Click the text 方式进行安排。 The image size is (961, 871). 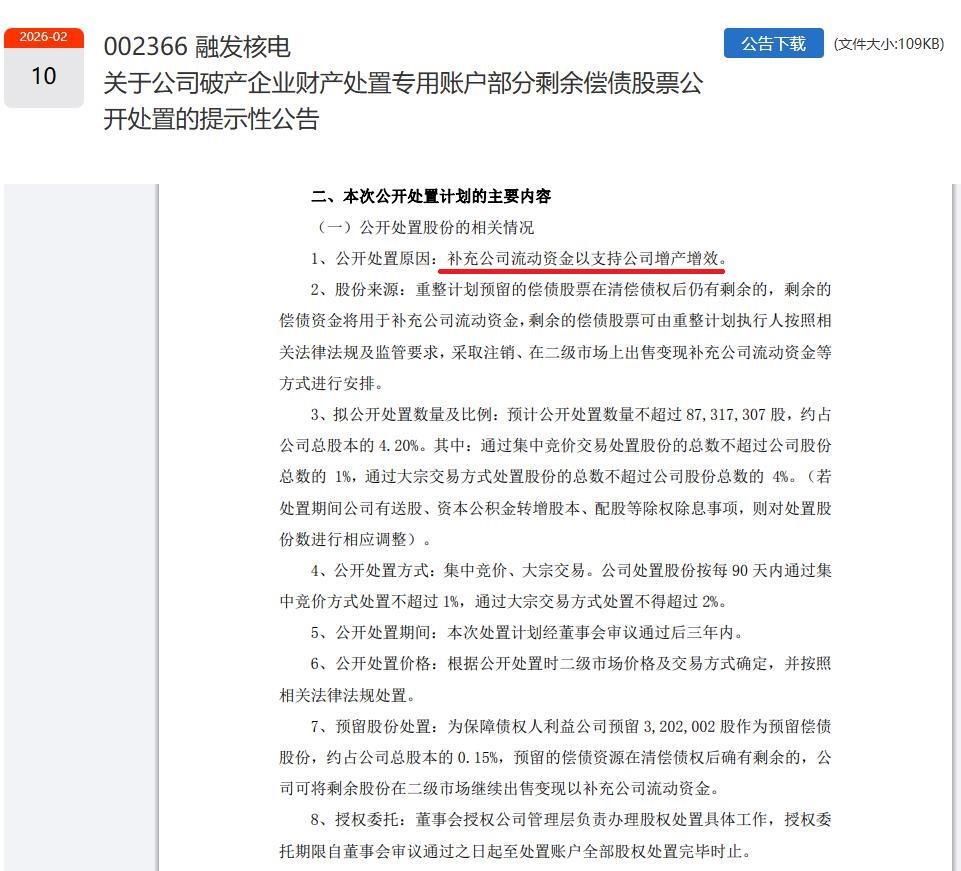pos(332,383)
